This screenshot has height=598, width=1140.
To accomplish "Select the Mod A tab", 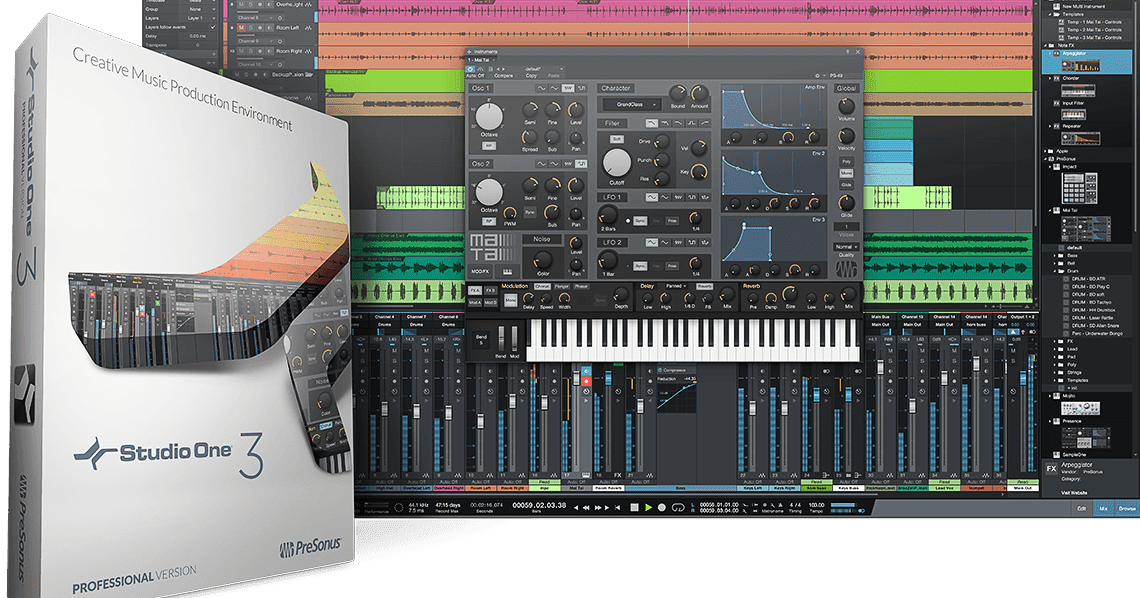I will click(475, 302).
